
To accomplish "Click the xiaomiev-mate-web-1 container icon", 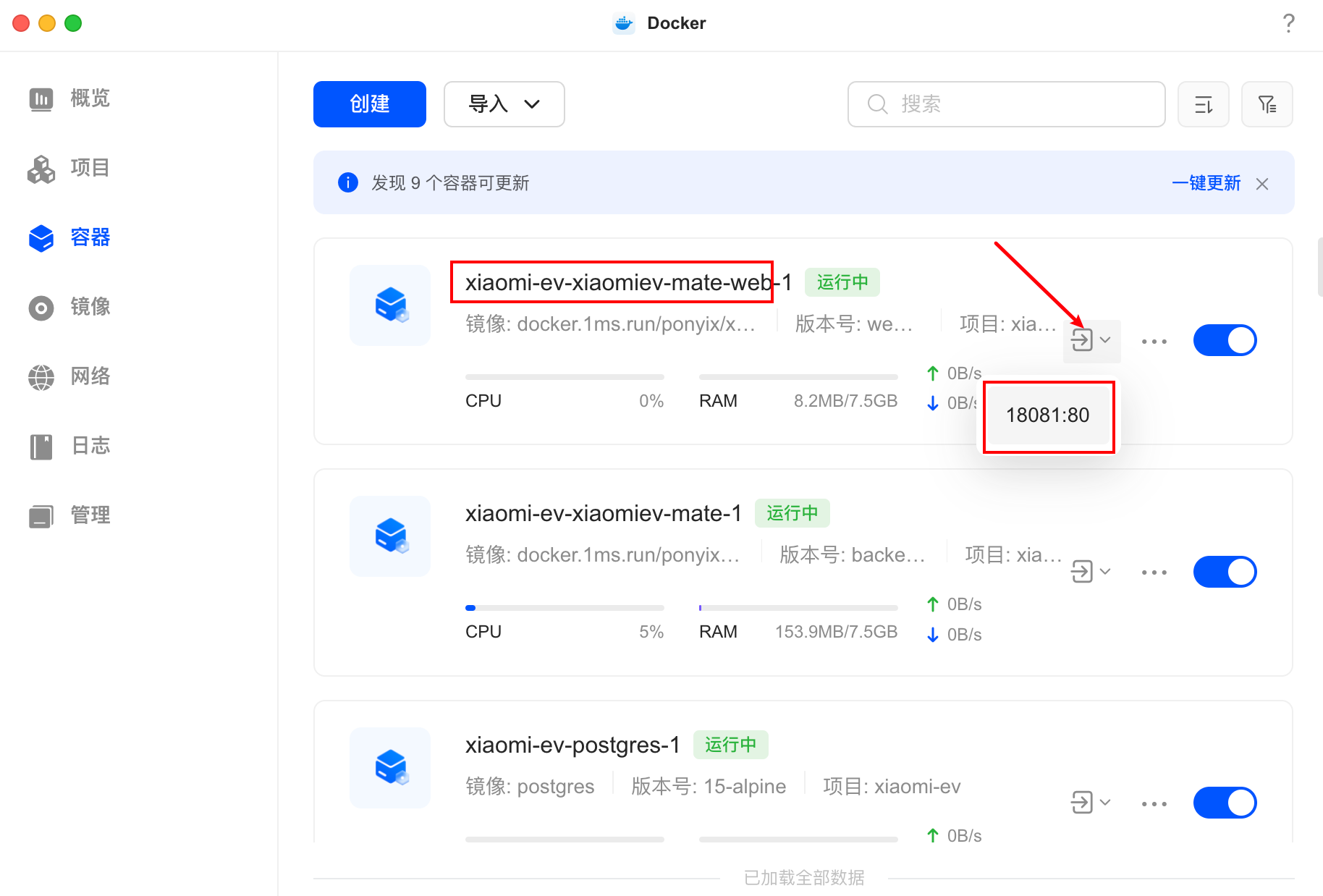I will (390, 305).
